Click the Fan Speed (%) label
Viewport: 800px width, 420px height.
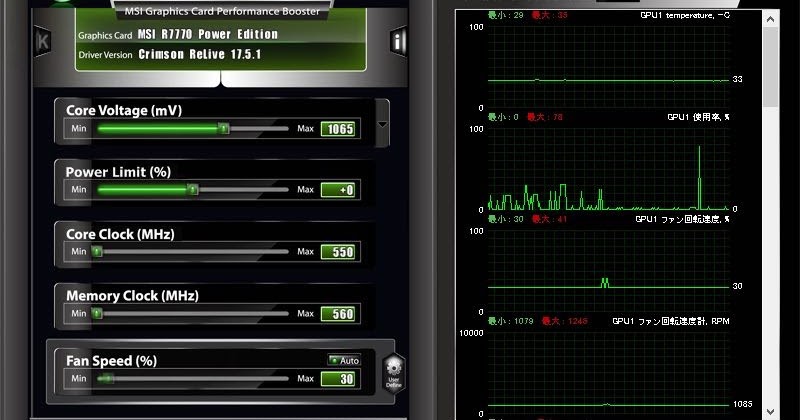tap(111, 361)
